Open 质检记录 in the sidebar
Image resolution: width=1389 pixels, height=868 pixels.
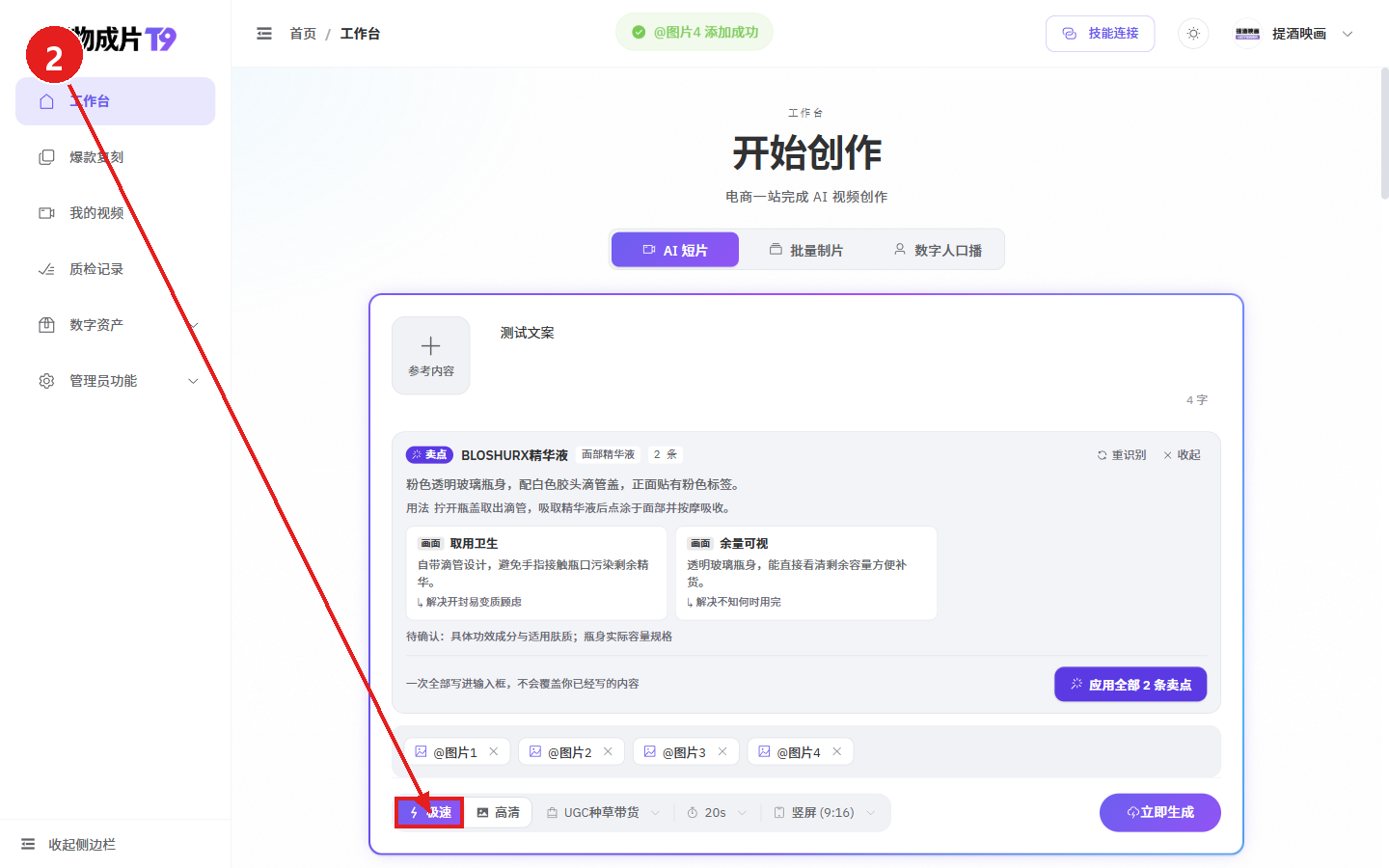pos(116,269)
